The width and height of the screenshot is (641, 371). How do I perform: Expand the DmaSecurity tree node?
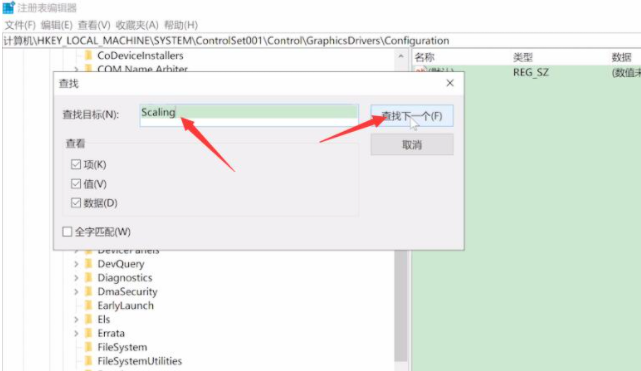[x=76, y=292]
